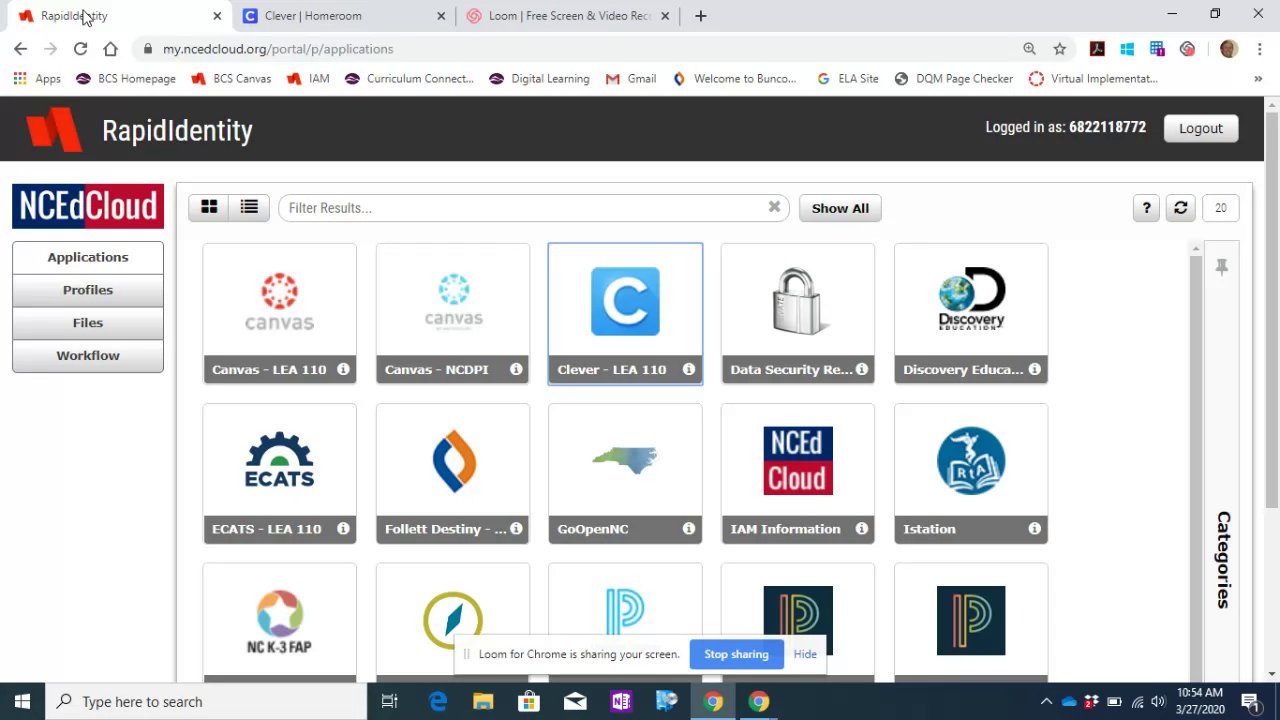The width and height of the screenshot is (1280, 720).
Task: Open the GoOpenNC tile
Action: coord(625,473)
